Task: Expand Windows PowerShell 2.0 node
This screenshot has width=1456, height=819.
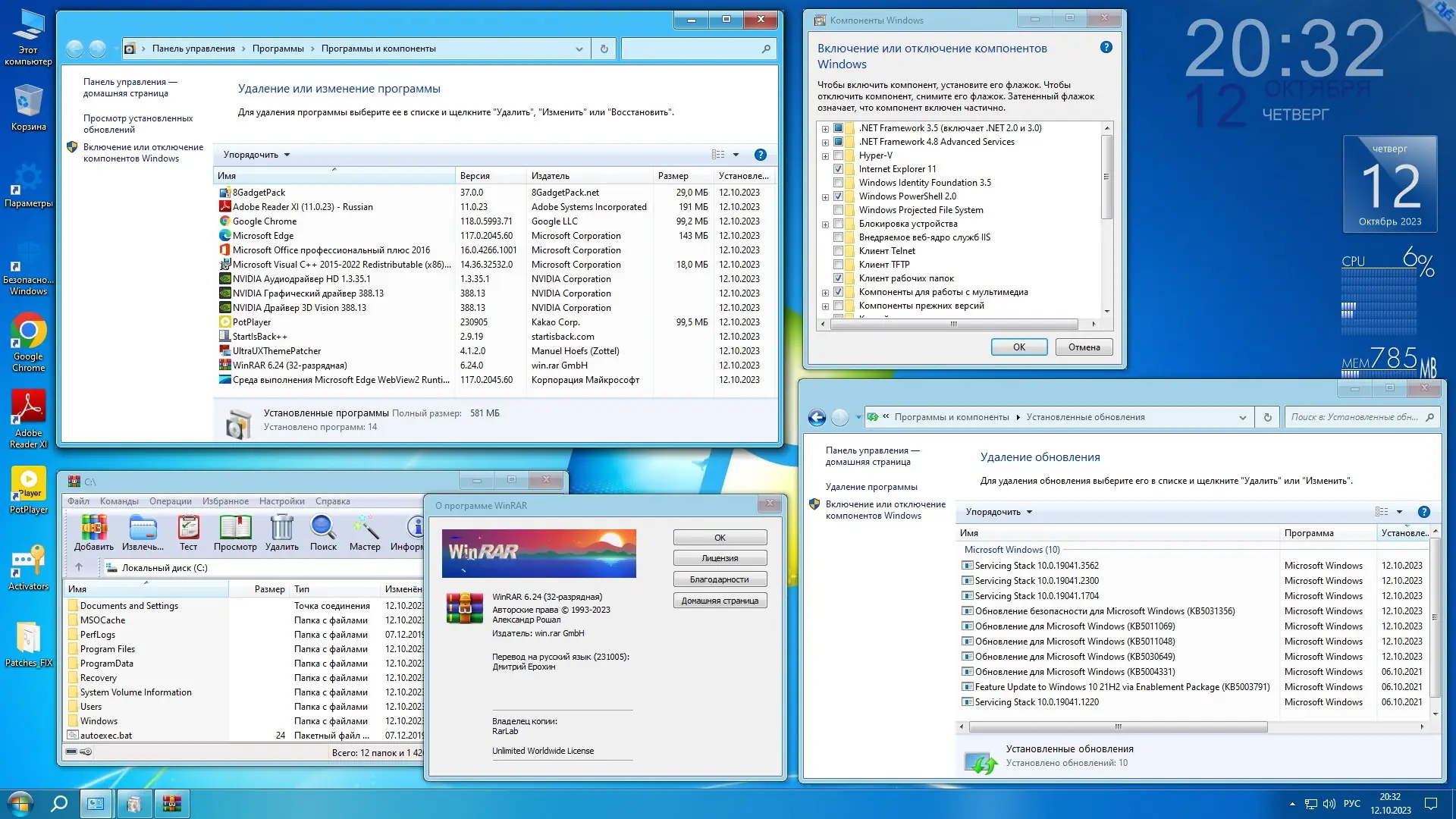Action: click(825, 196)
